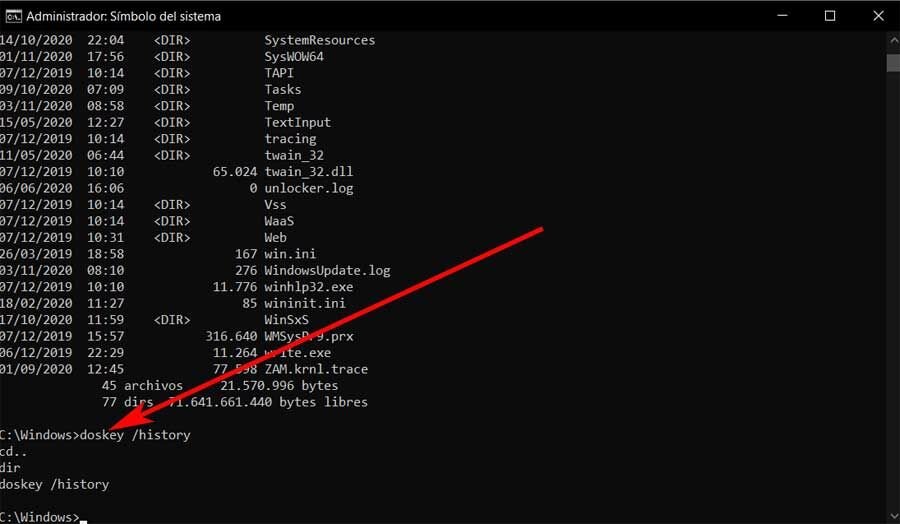Click the Vss directory entry

tap(276, 205)
